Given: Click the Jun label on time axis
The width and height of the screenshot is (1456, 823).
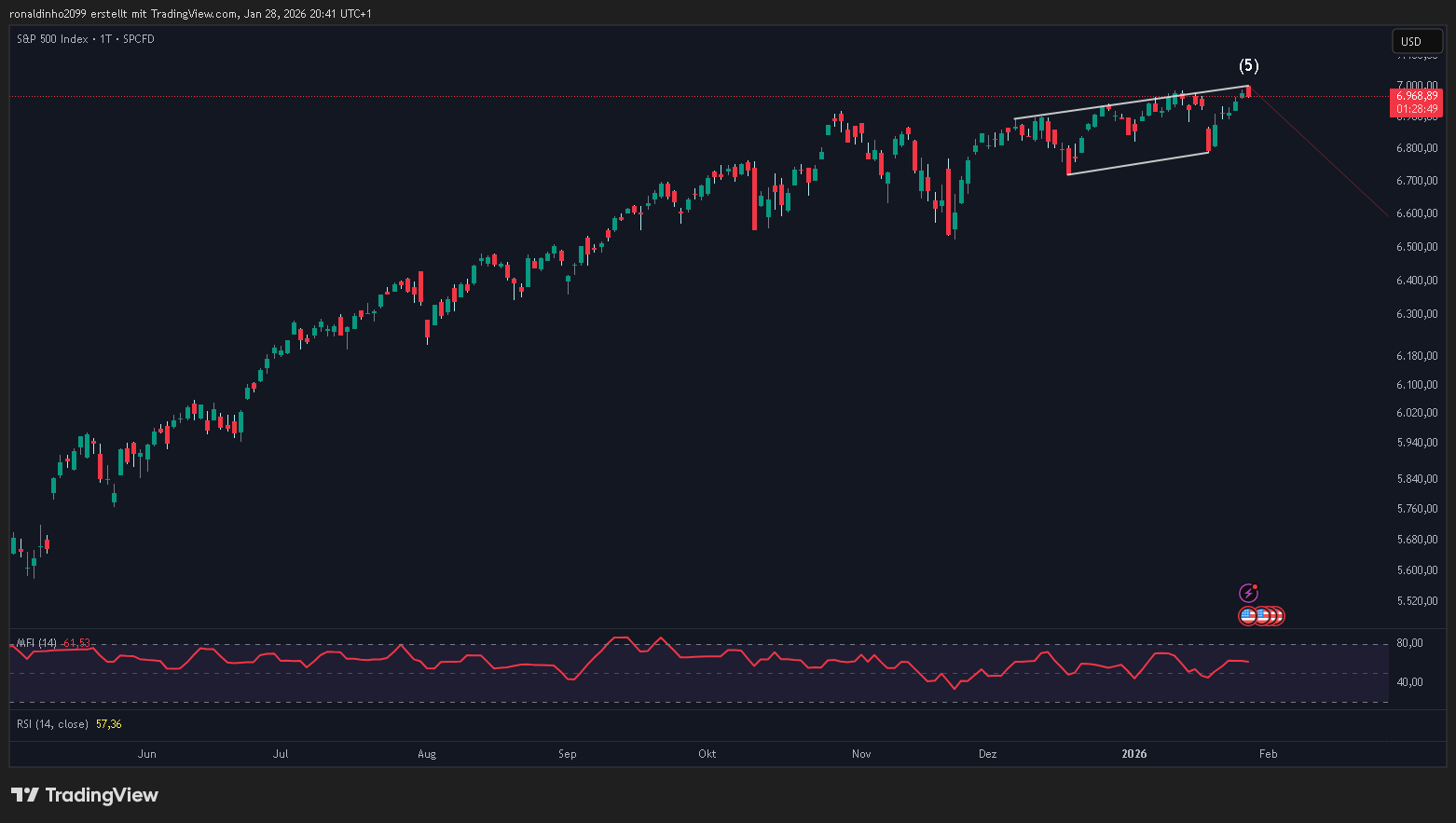Looking at the screenshot, I should click(x=146, y=754).
